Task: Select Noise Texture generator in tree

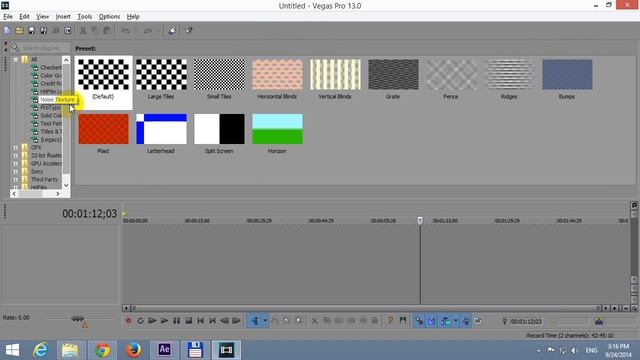Action: 57,100
